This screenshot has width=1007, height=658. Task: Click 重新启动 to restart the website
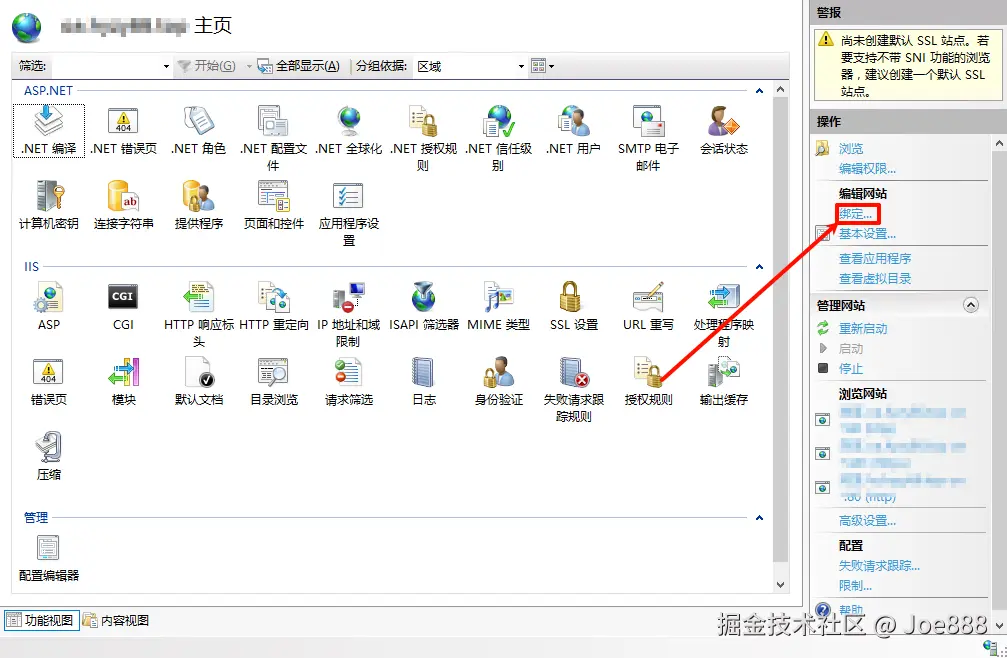863,329
